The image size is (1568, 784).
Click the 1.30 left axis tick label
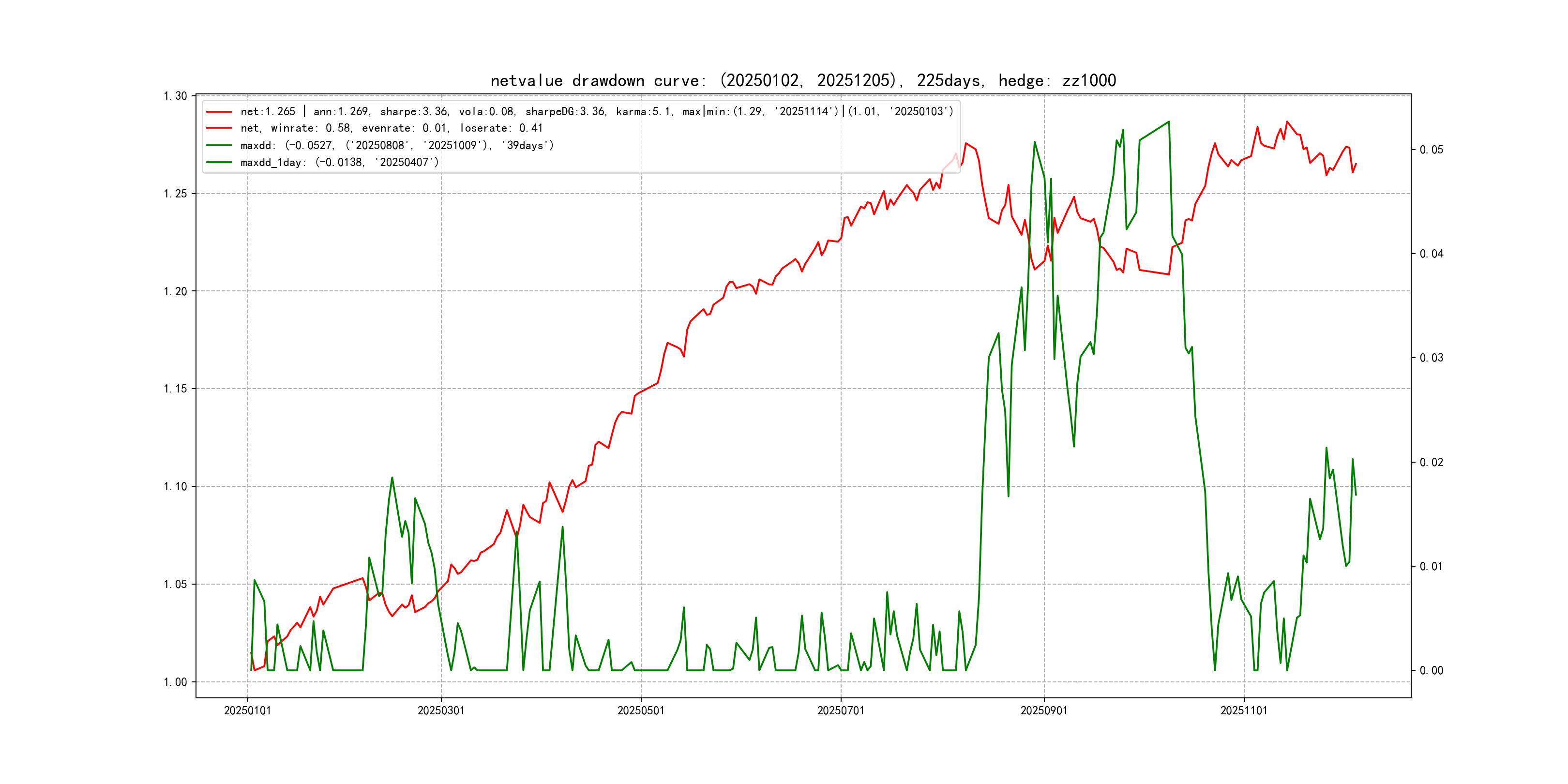pyautogui.click(x=175, y=96)
